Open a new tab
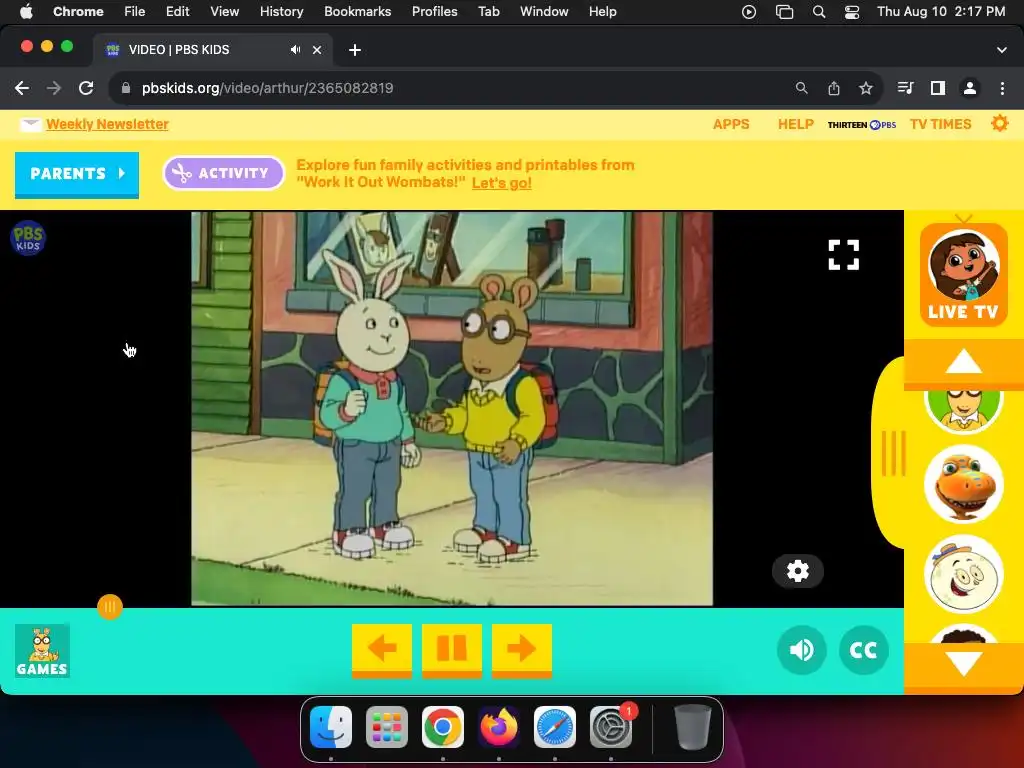 pyautogui.click(x=355, y=50)
